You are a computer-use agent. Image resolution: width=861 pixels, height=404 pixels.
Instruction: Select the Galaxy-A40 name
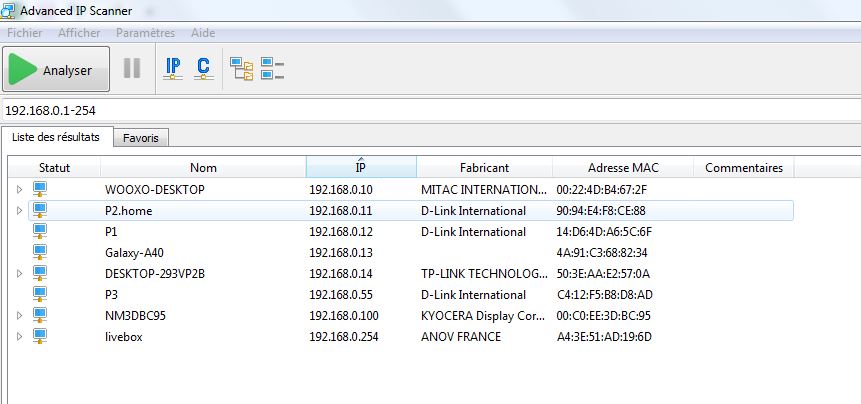pyautogui.click(x=134, y=253)
